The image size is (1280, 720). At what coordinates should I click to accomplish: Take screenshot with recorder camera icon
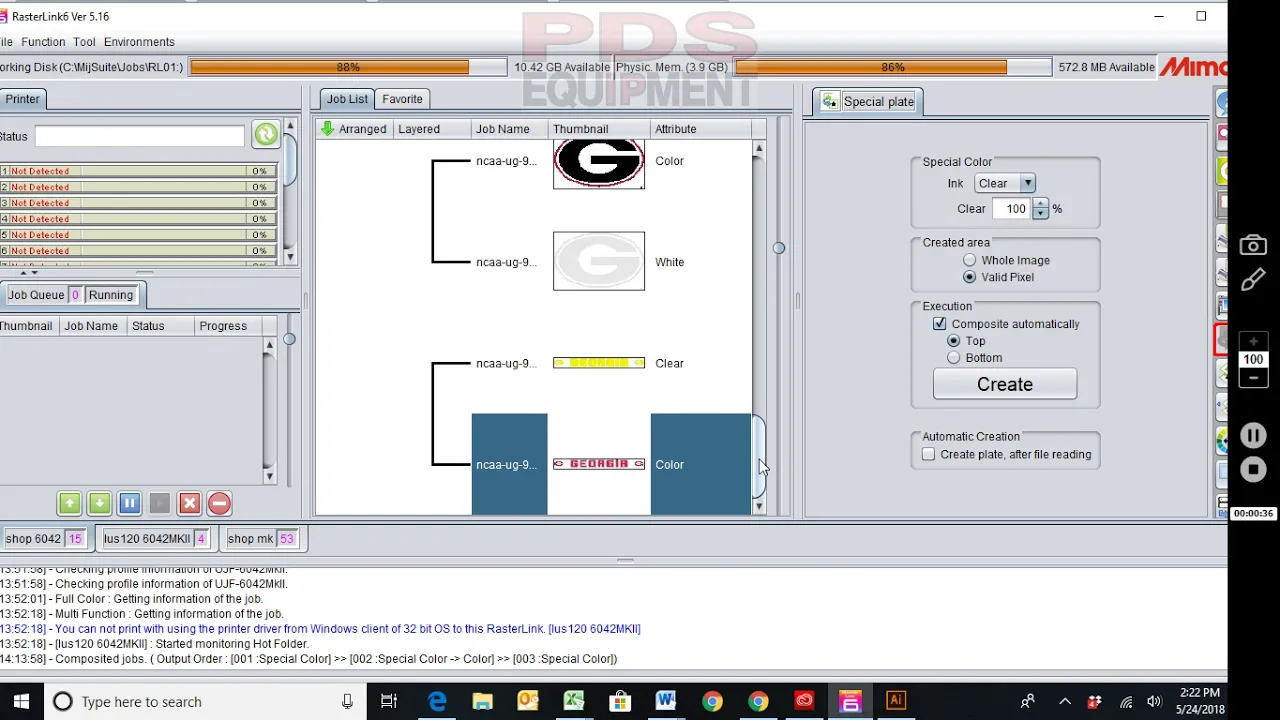(1253, 245)
